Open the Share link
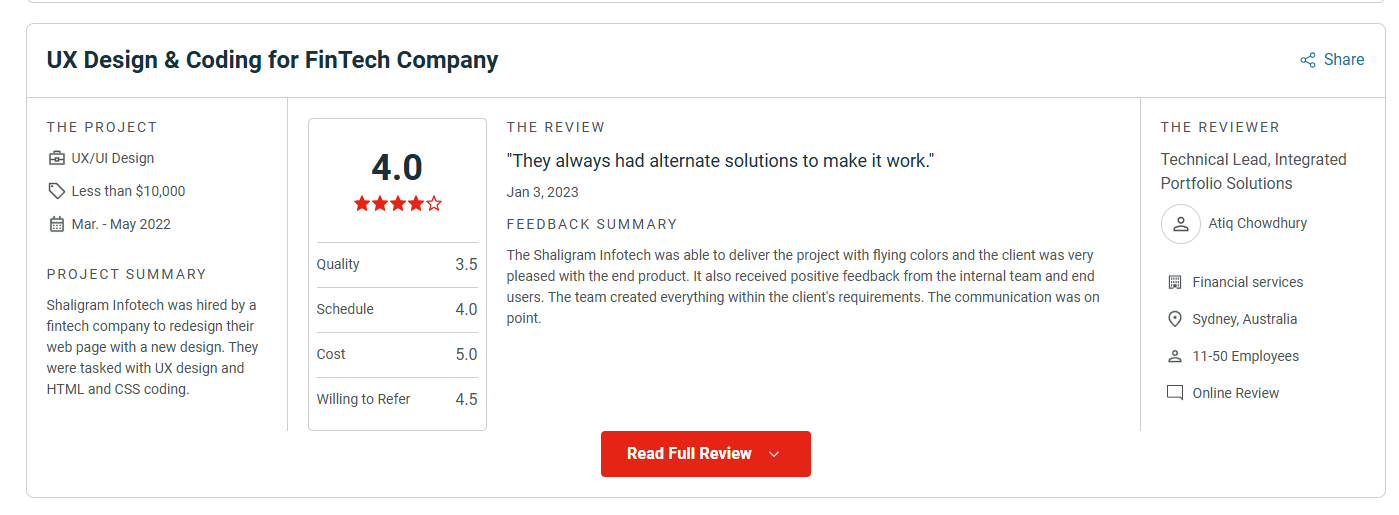Image resolution: width=1399 pixels, height=515 pixels. click(1343, 60)
